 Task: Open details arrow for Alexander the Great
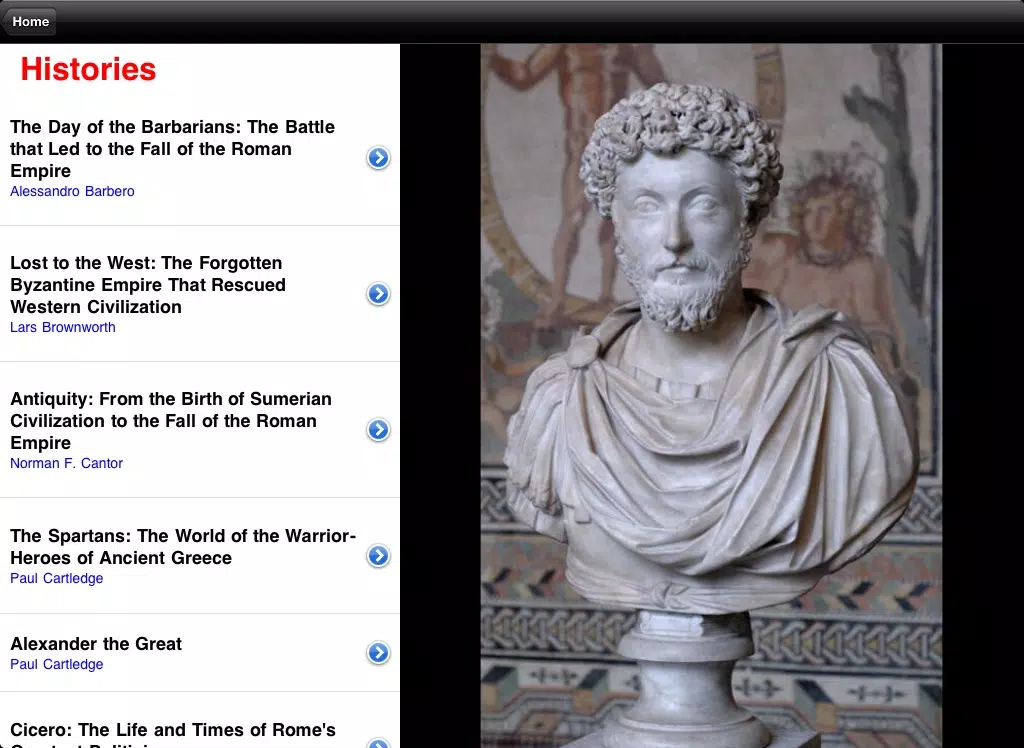378,653
